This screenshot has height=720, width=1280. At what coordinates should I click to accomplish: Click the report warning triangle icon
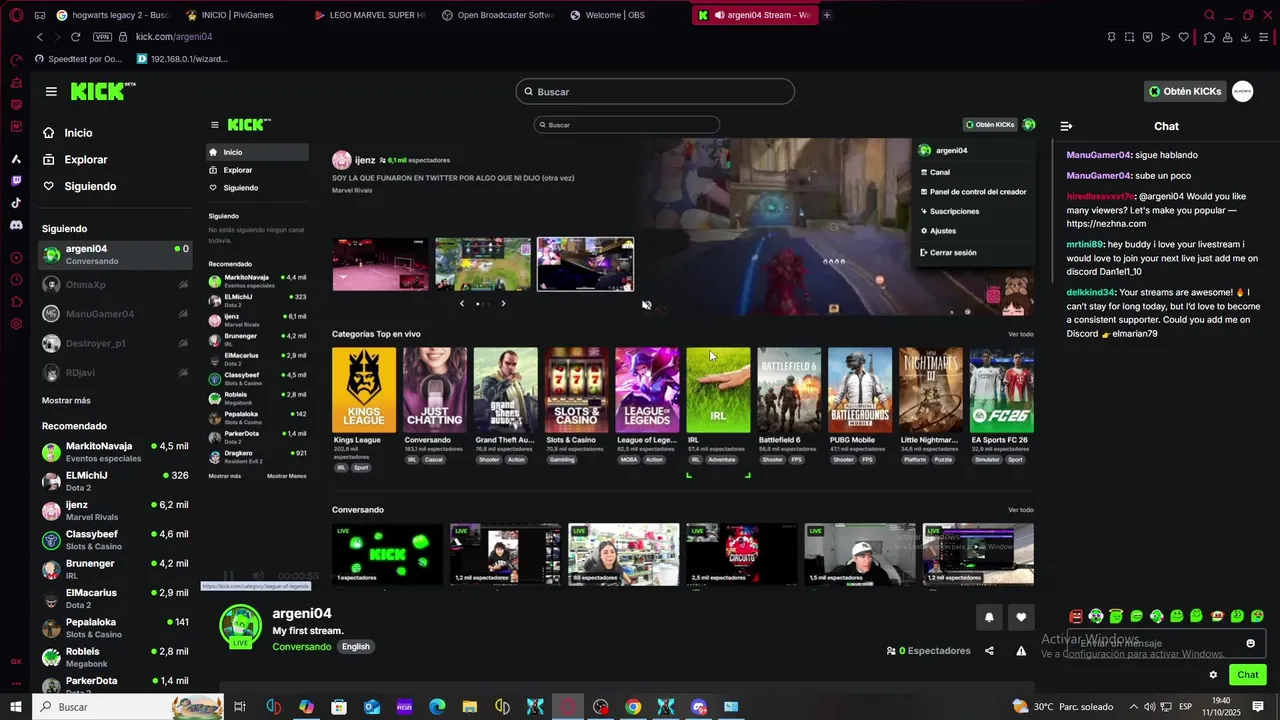(1021, 651)
